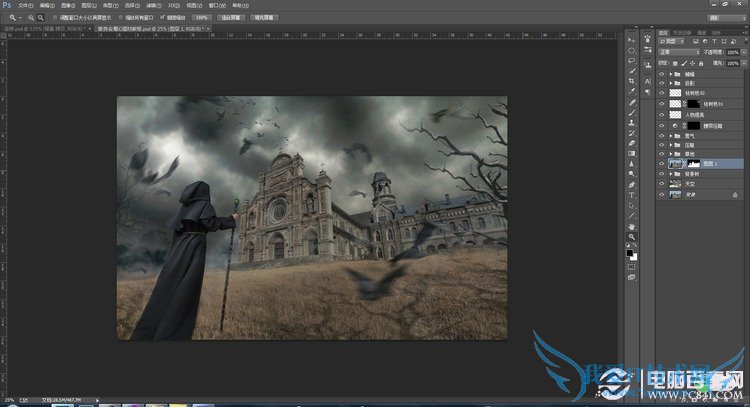Image resolution: width=750 pixels, height=407 pixels.
Task: Choose the Horizontal Type tool
Action: coord(632,195)
